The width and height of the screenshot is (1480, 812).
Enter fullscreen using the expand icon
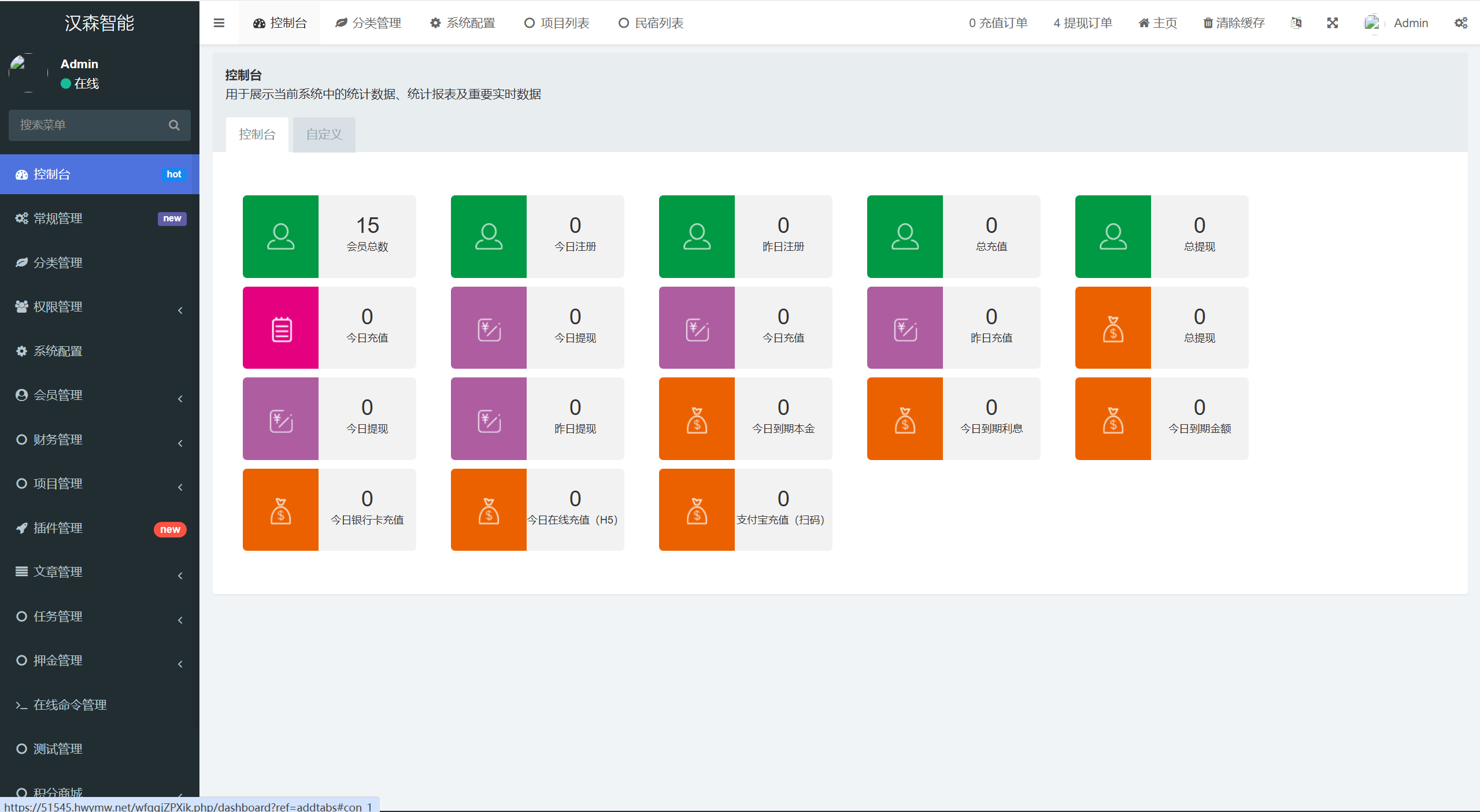point(1333,23)
